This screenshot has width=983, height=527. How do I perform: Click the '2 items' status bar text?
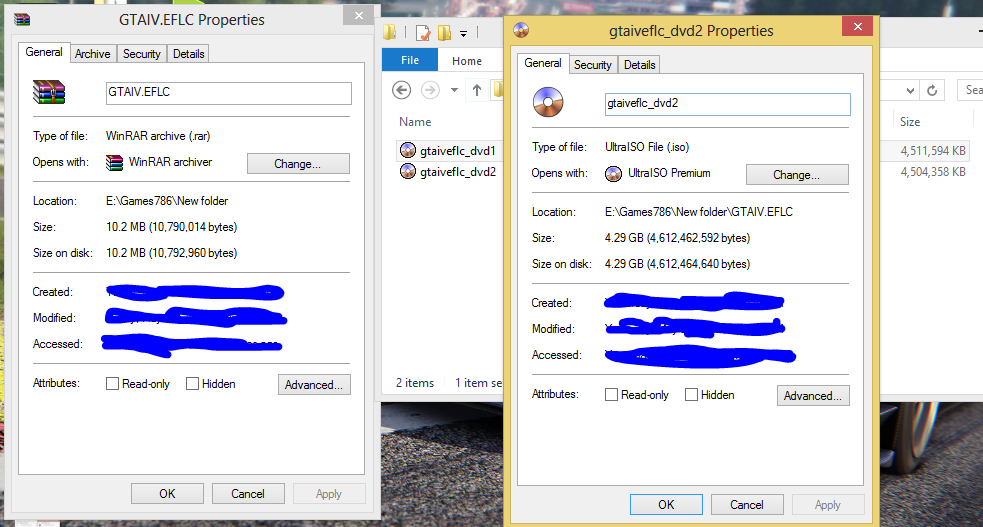415,383
